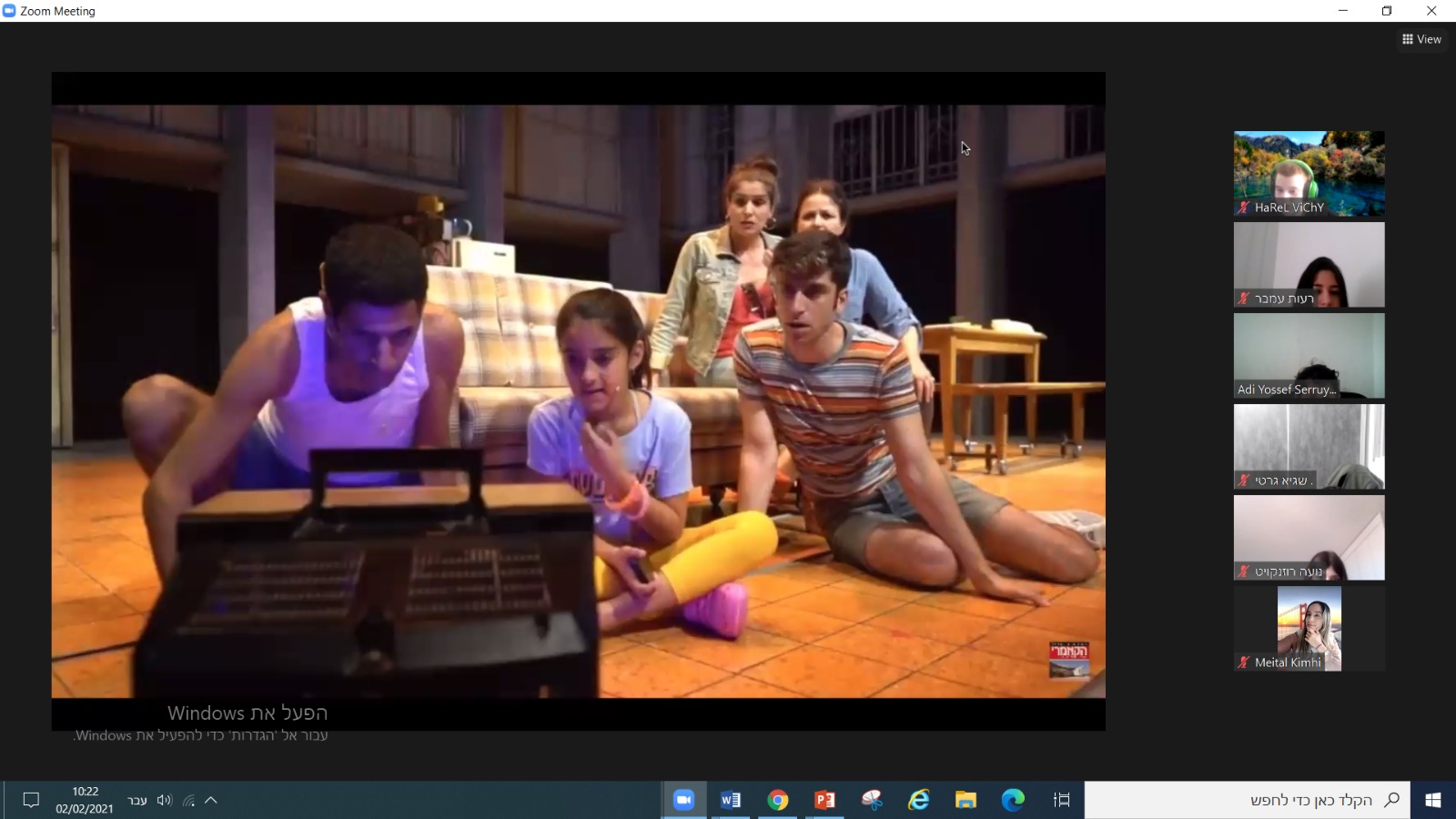
Task: Open the Wi-Fi network icon
Action: pyautogui.click(x=189, y=801)
